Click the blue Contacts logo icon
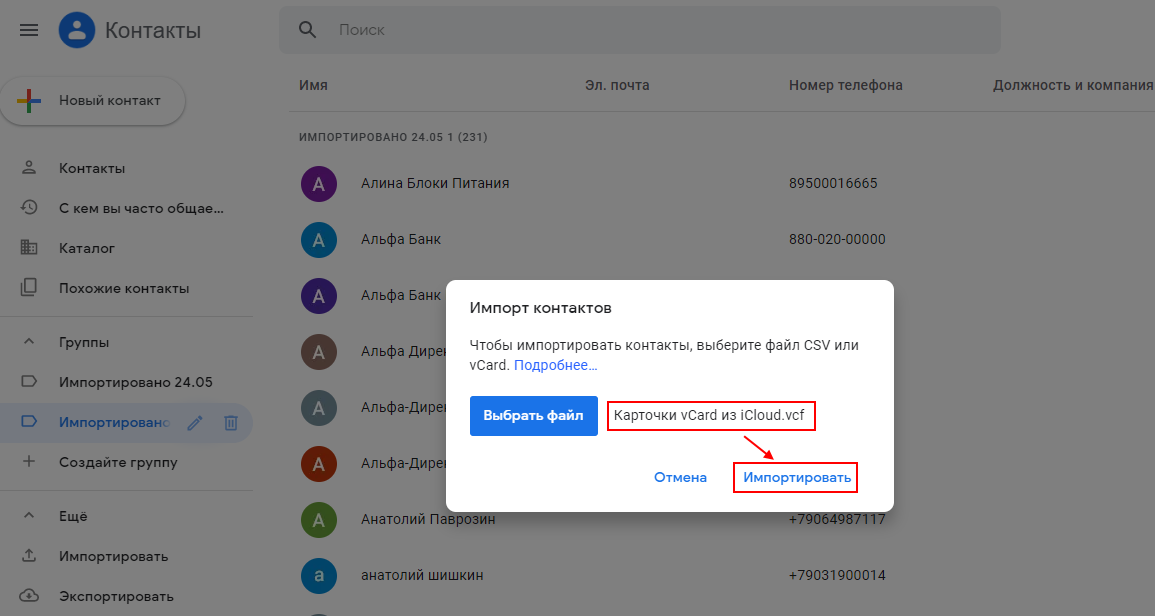 (77, 30)
